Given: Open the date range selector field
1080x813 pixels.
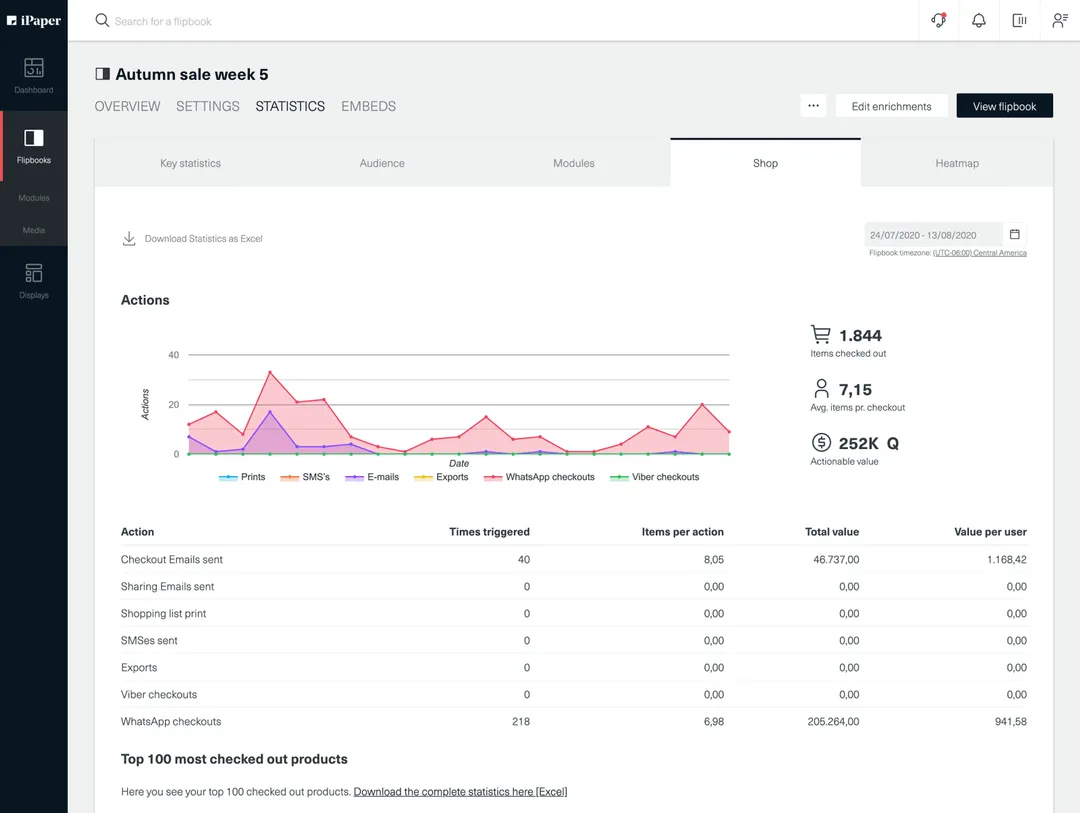Looking at the screenshot, I should coord(932,234).
